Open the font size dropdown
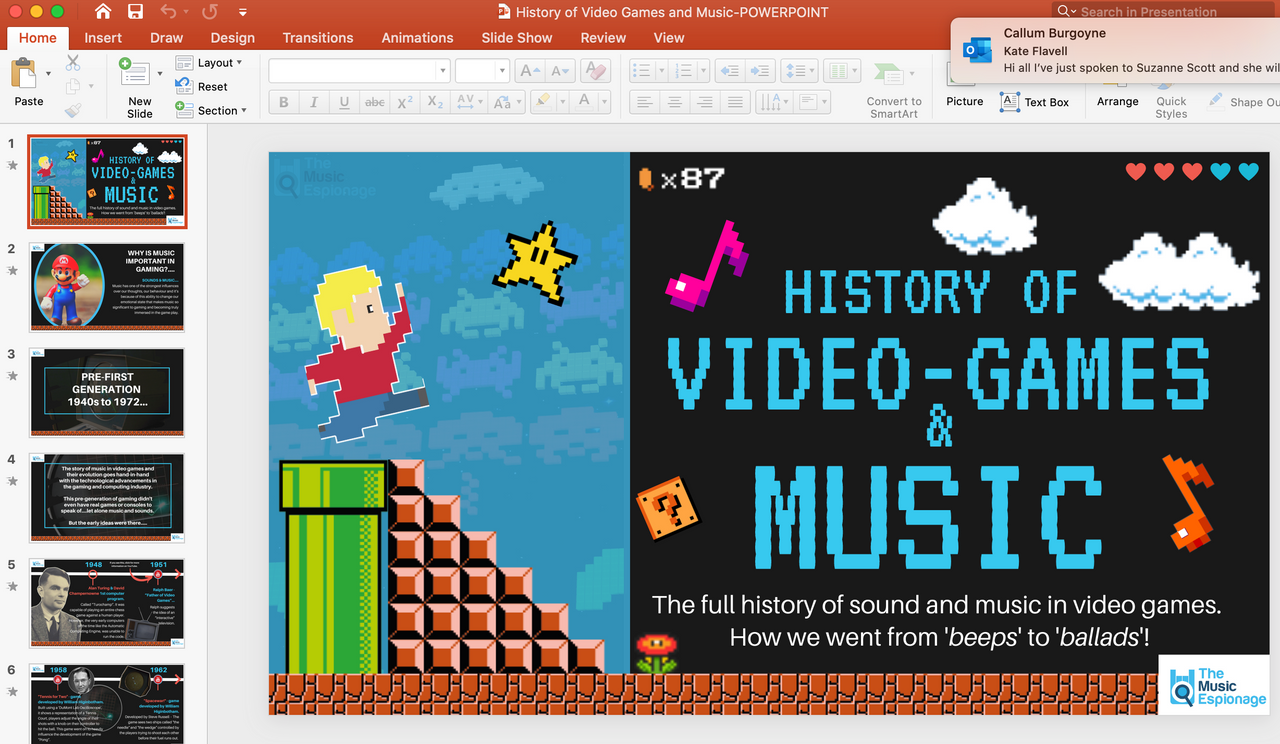Screen dimensions: 1280x744 click(502, 70)
